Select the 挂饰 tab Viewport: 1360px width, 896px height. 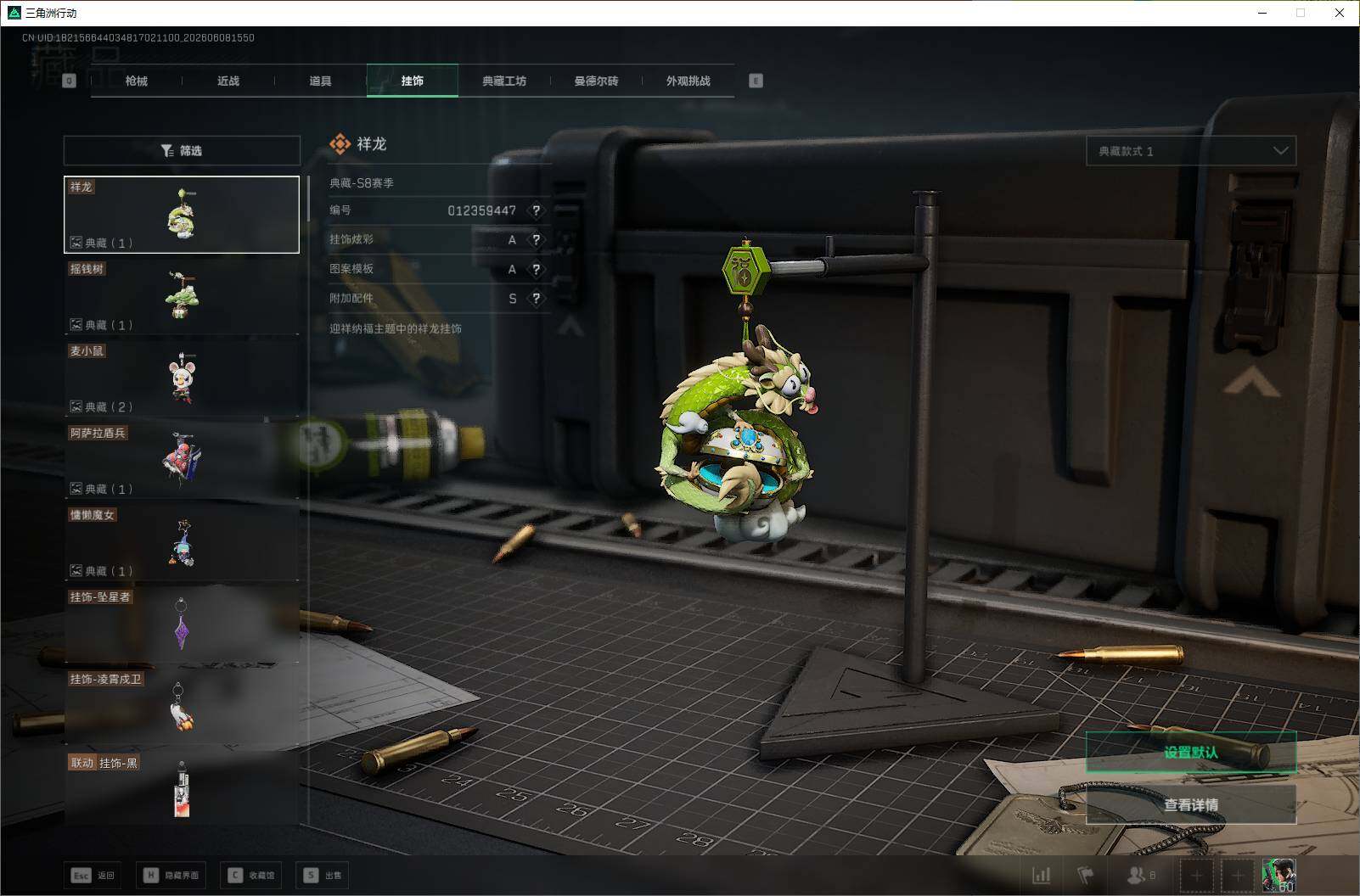coord(413,81)
